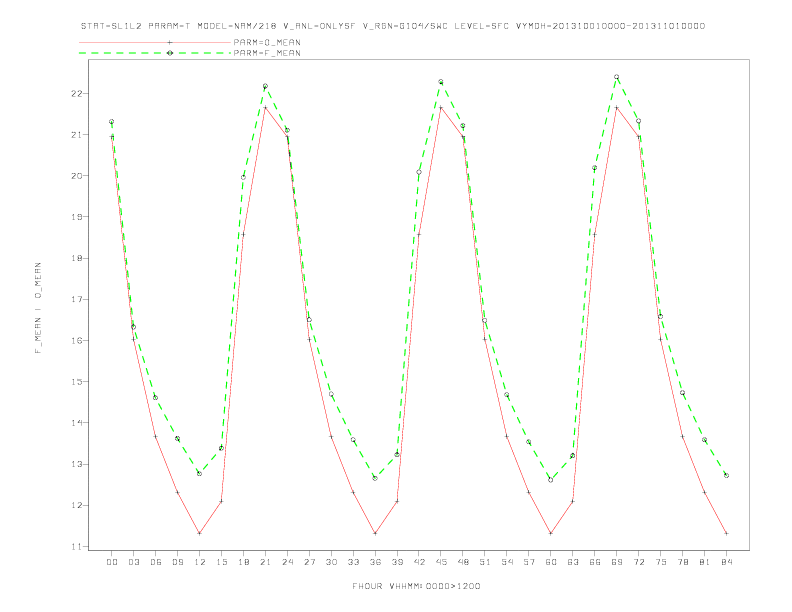The image size is (792, 612).
Task: Click y-axis tick label 15
Action: pos(76,382)
